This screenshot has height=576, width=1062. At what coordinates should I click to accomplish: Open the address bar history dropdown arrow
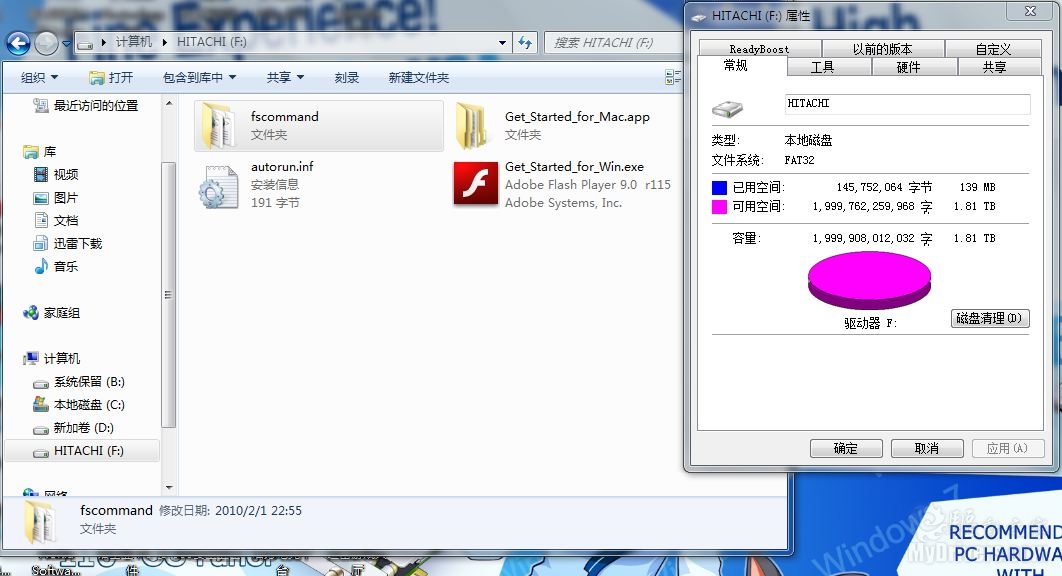tap(504, 42)
